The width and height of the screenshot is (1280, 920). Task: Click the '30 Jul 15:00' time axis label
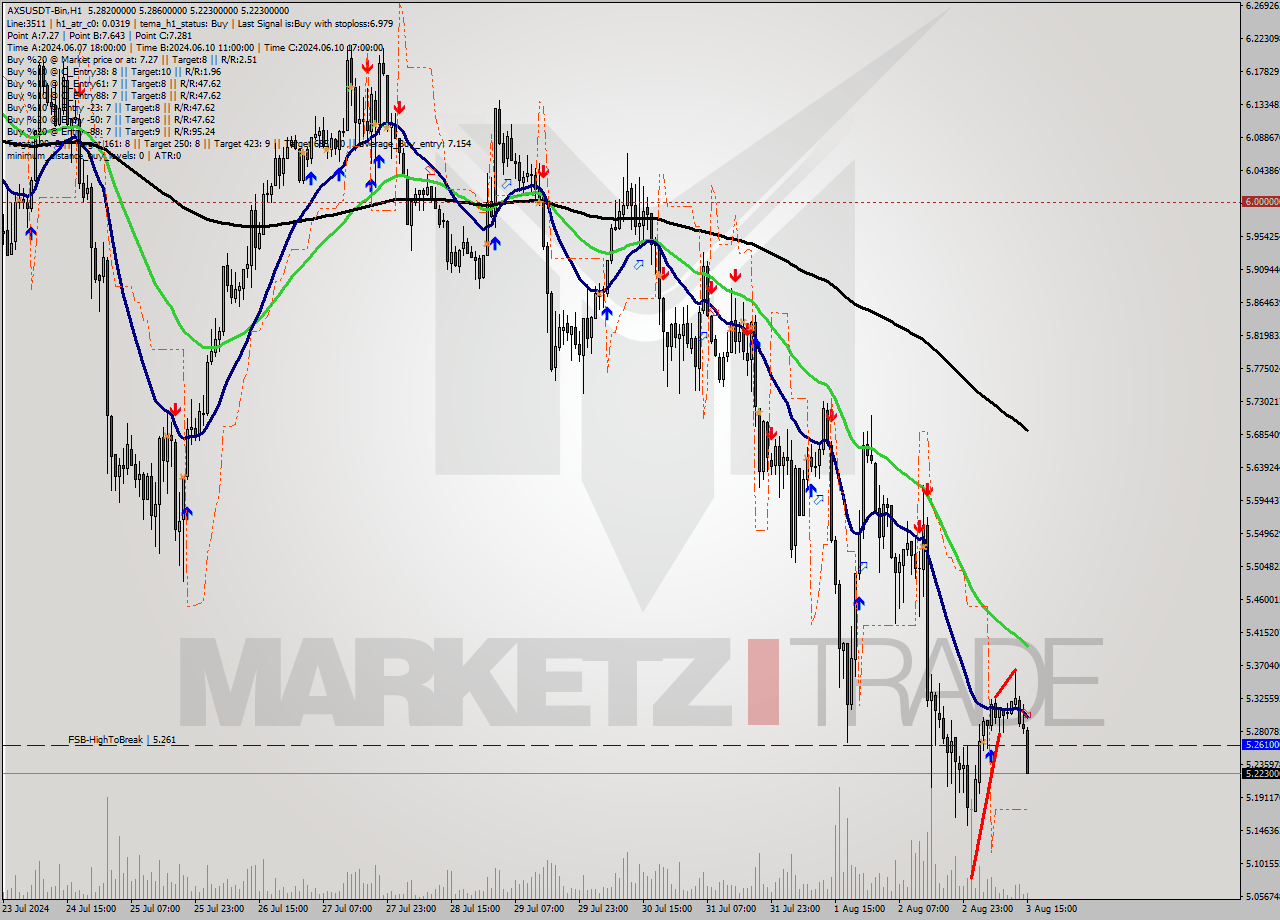pyautogui.click(x=666, y=909)
